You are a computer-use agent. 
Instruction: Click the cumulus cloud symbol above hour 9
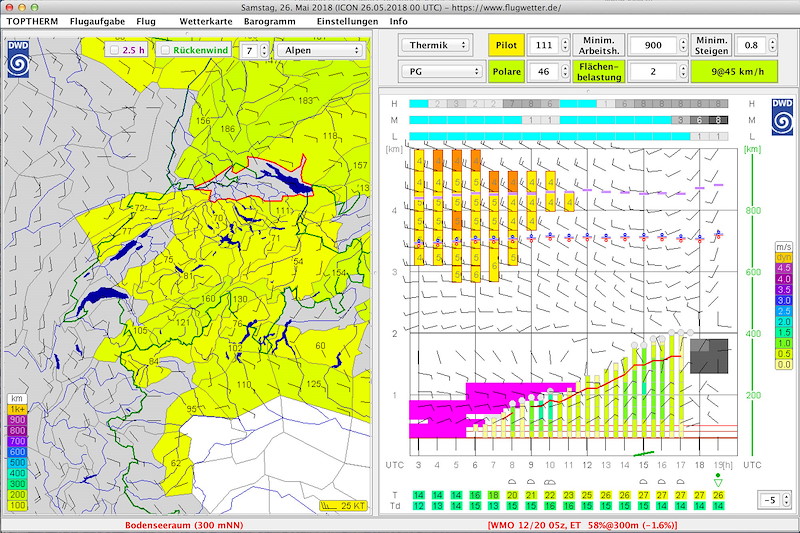tap(531, 481)
